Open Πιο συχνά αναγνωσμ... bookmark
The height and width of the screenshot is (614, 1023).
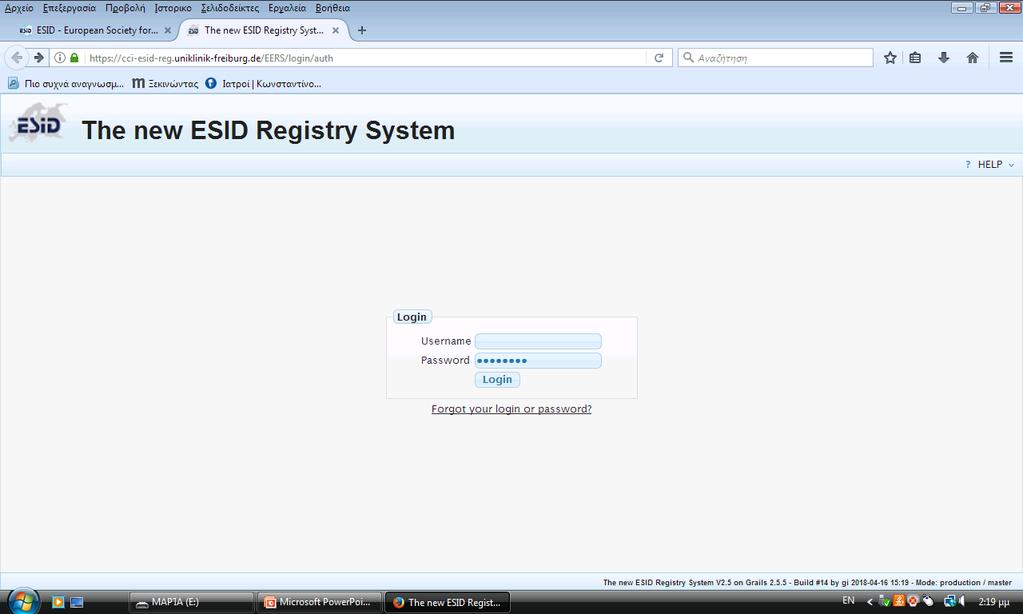(66, 84)
